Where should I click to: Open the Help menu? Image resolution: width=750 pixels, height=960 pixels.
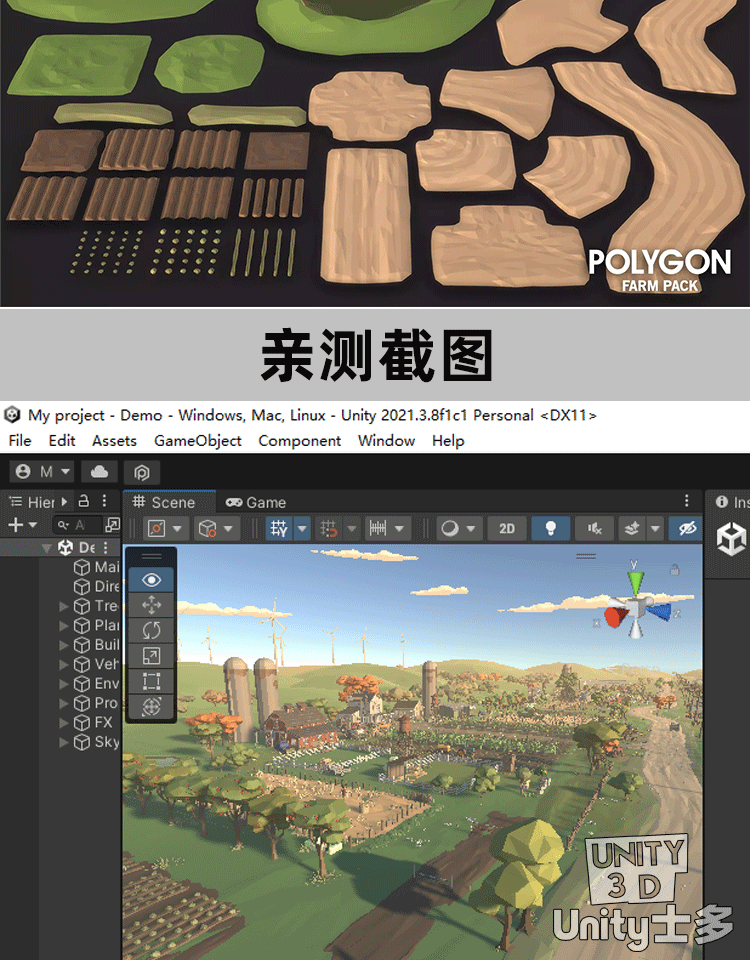(448, 441)
